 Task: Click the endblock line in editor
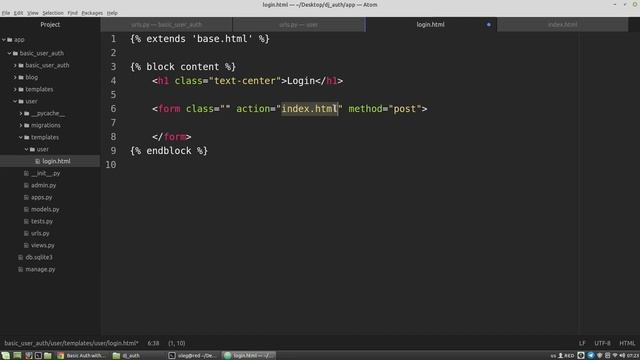169,151
